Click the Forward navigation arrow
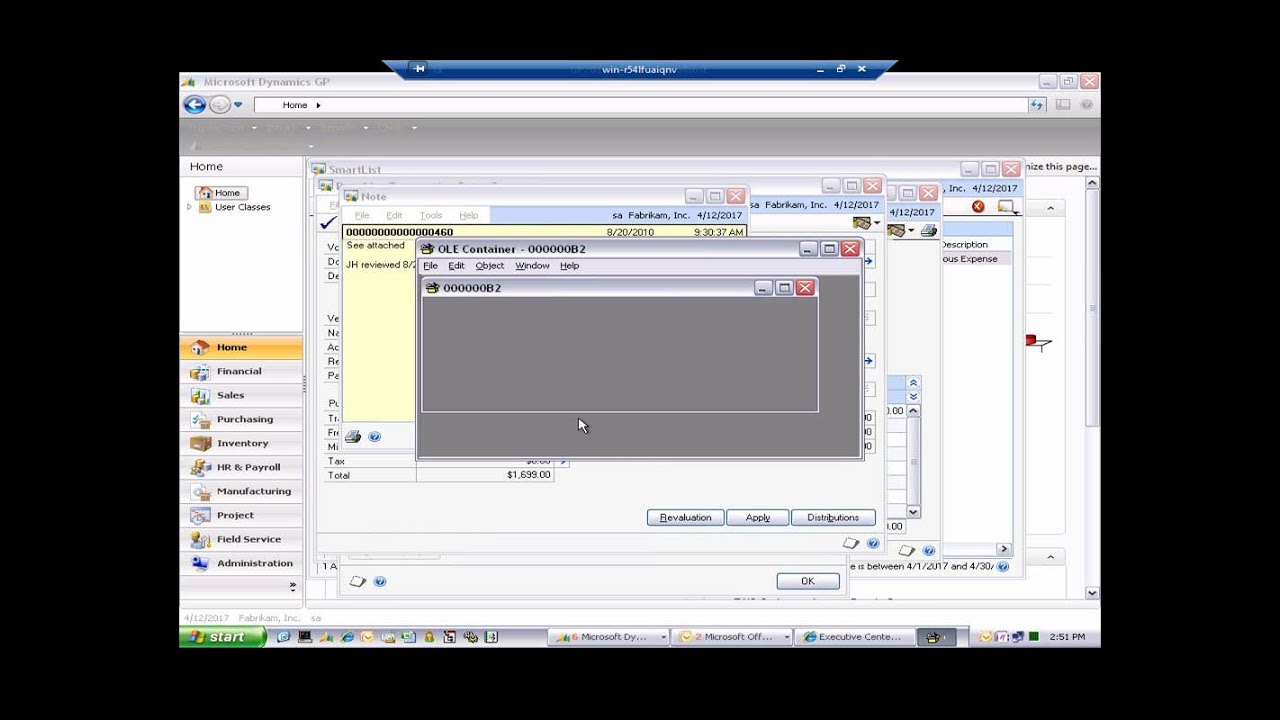Viewport: 1280px width, 720px height. pos(219,105)
